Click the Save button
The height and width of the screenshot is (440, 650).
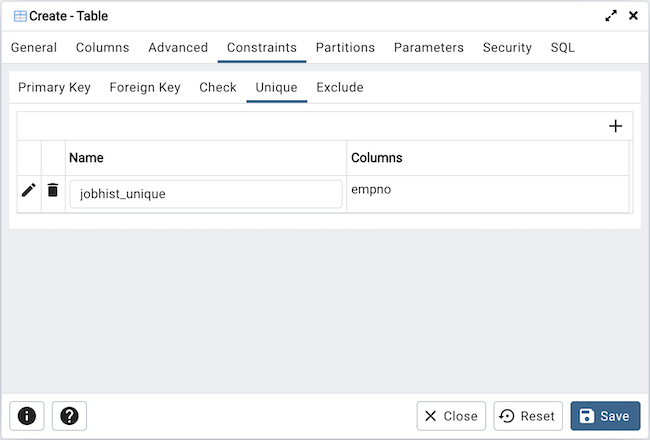(605, 416)
